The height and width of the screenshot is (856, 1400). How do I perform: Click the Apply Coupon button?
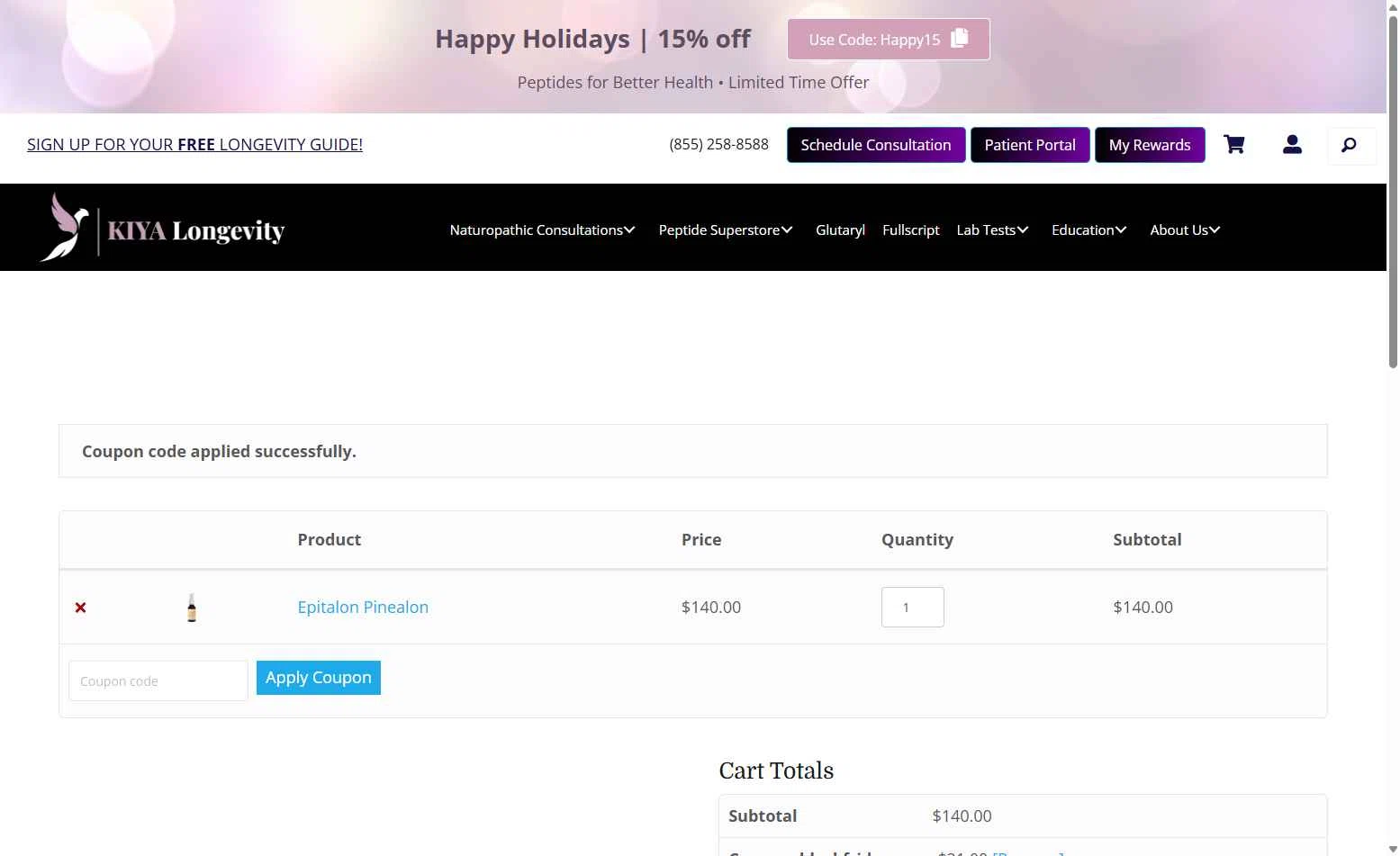coord(319,678)
